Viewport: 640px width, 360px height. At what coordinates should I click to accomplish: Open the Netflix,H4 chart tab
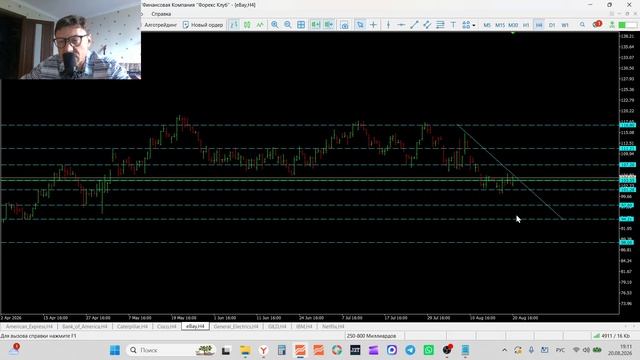333,327
